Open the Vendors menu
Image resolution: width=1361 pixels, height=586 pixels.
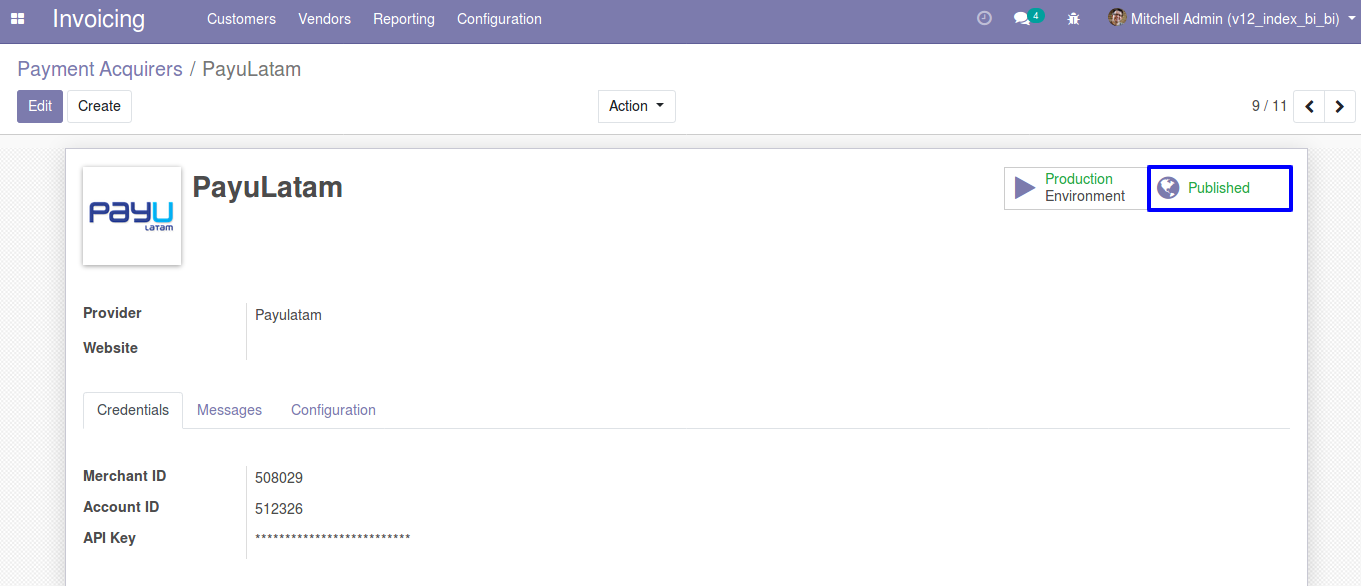pyautogui.click(x=324, y=19)
